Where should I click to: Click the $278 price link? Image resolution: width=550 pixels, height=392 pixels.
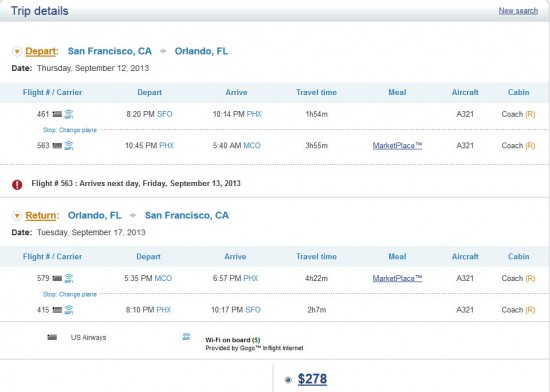point(312,379)
